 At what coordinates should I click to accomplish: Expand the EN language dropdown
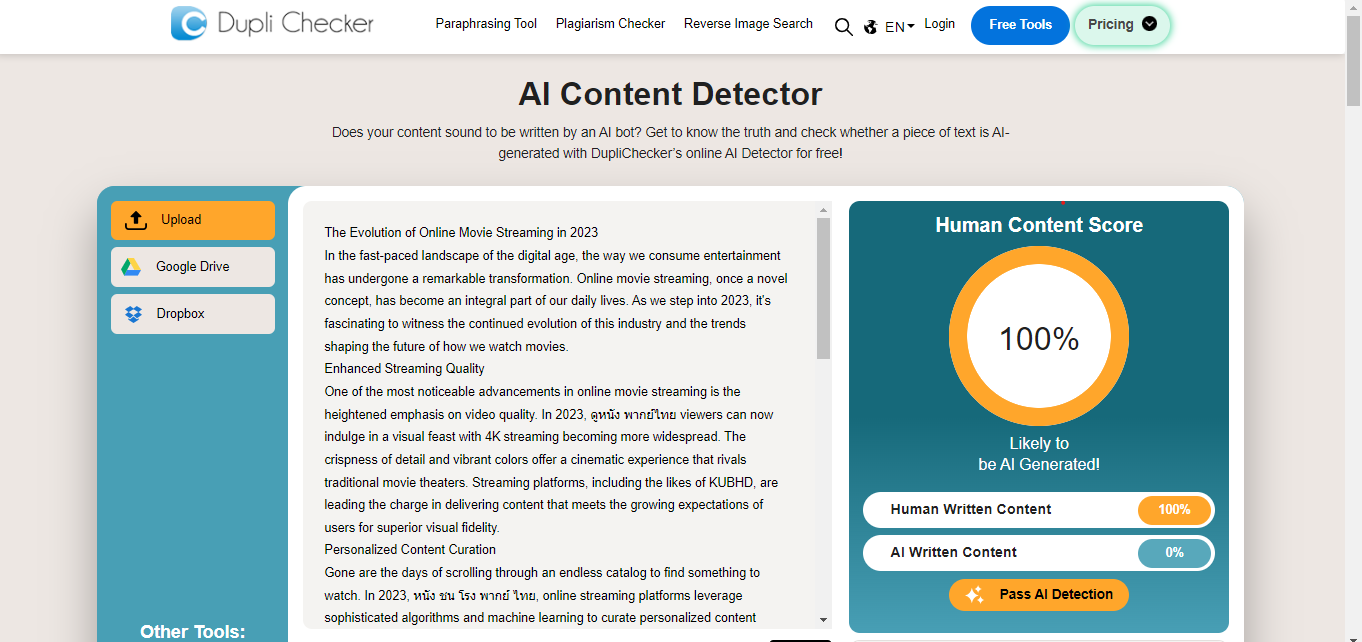(x=900, y=27)
